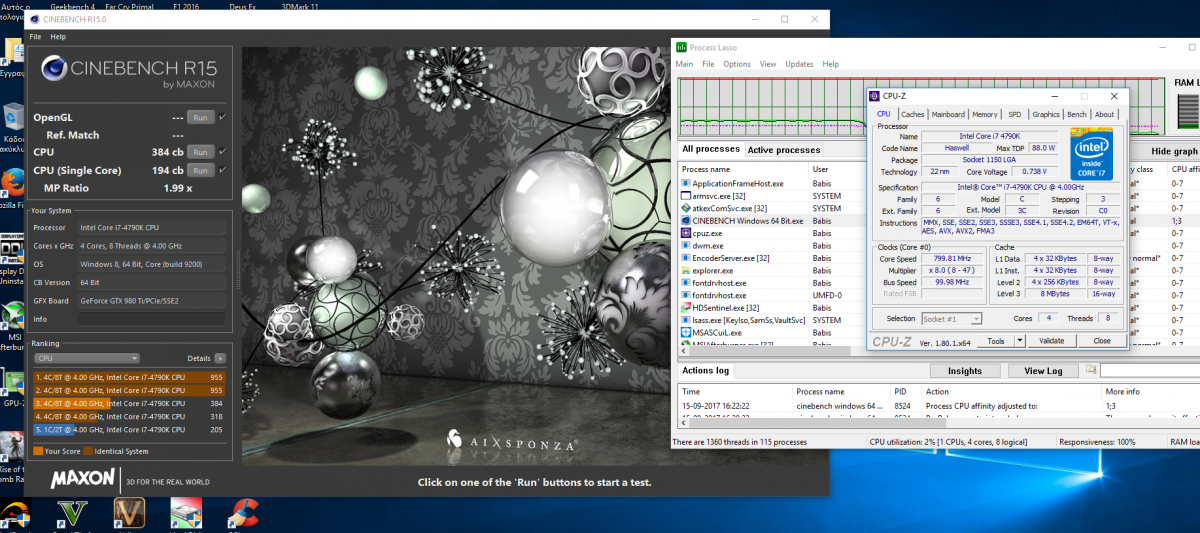Open the GTA V desktop shortcut
This screenshot has height=533, width=1200.
click(70, 513)
